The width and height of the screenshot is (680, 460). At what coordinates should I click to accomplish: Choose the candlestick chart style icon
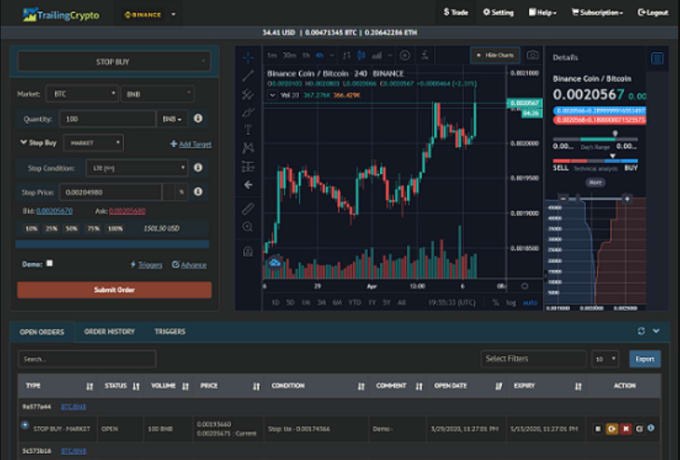361,55
